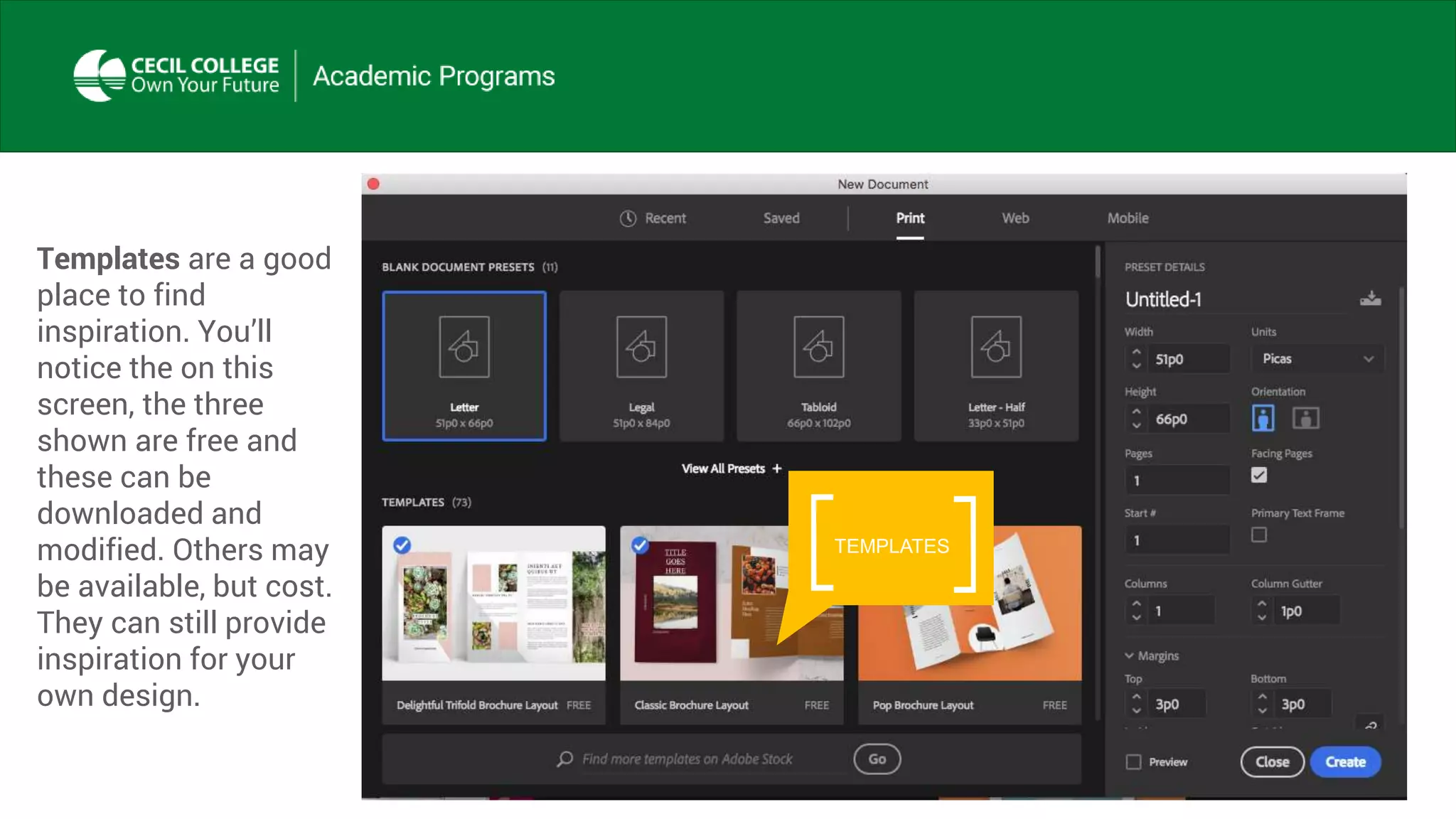The image size is (1456, 819).
Task: Click the Tabloid preset document icon
Action: click(818, 347)
